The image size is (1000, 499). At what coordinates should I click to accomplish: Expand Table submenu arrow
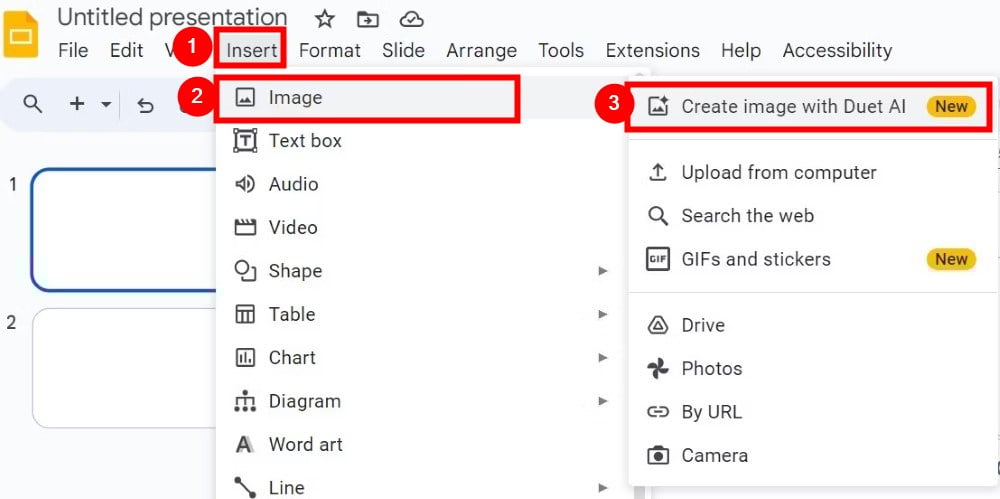(603, 315)
